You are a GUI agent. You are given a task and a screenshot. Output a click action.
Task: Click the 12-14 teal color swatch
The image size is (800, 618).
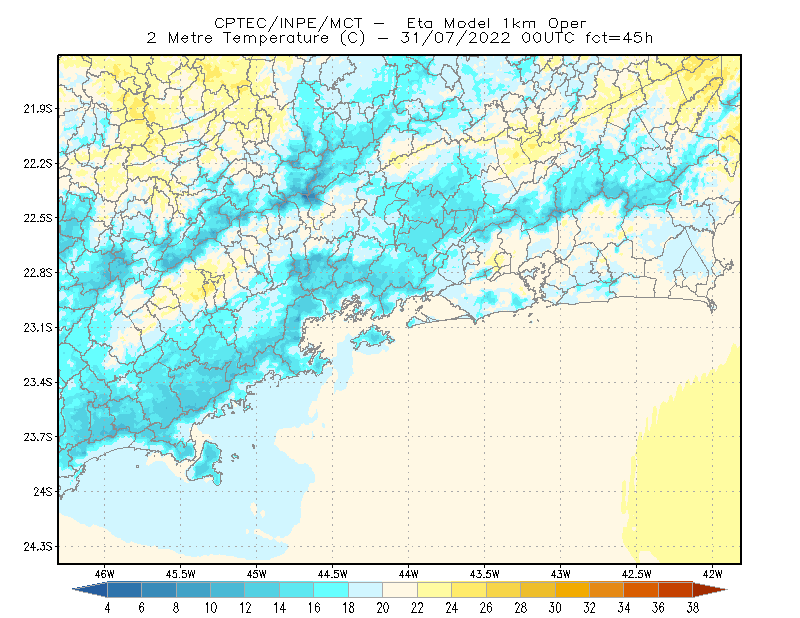(x=262, y=589)
